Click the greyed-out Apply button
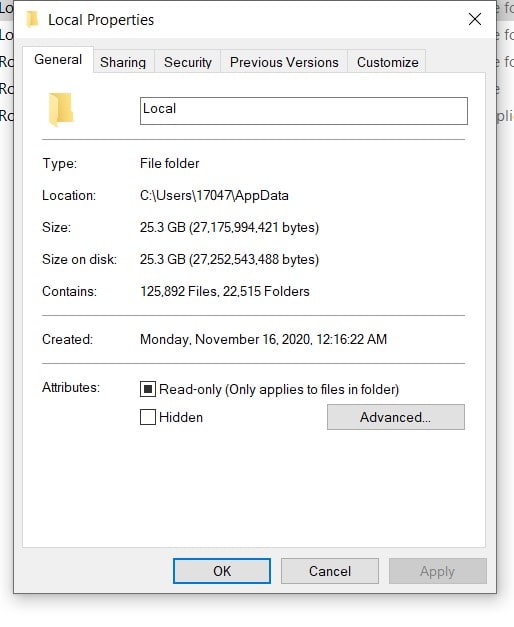This screenshot has width=514, height=627. [438, 571]
